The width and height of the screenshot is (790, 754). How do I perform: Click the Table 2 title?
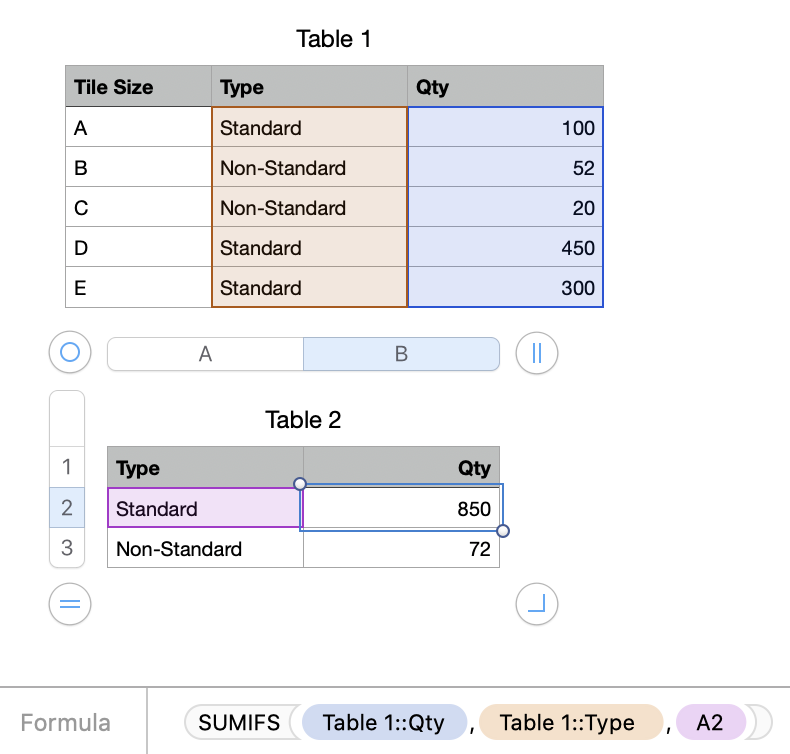[x=303, y=420]
